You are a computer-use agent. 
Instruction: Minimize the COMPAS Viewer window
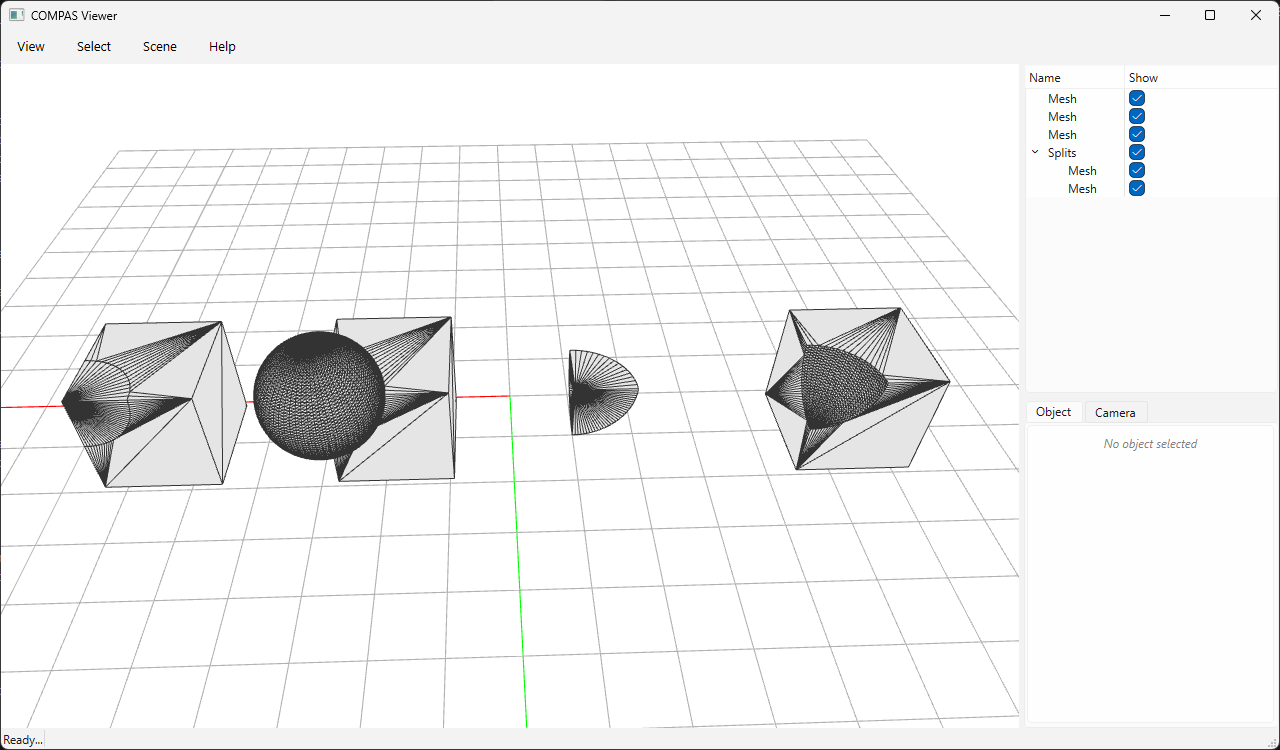[1165, 15]
